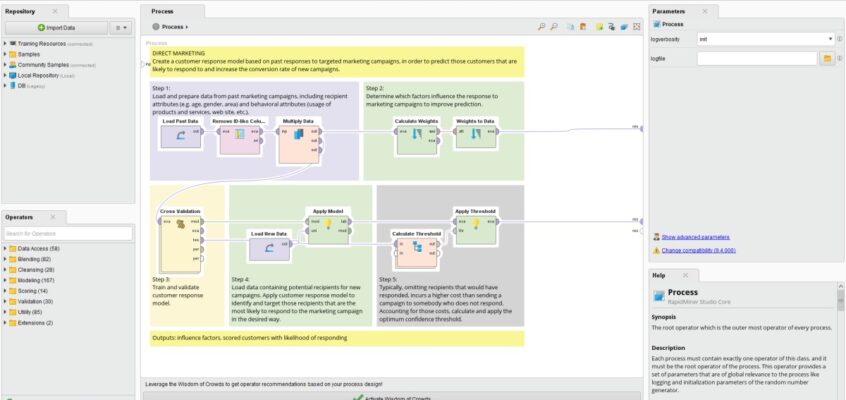Expand the Samples repository folder
The image size is (846, 400).
5,54
